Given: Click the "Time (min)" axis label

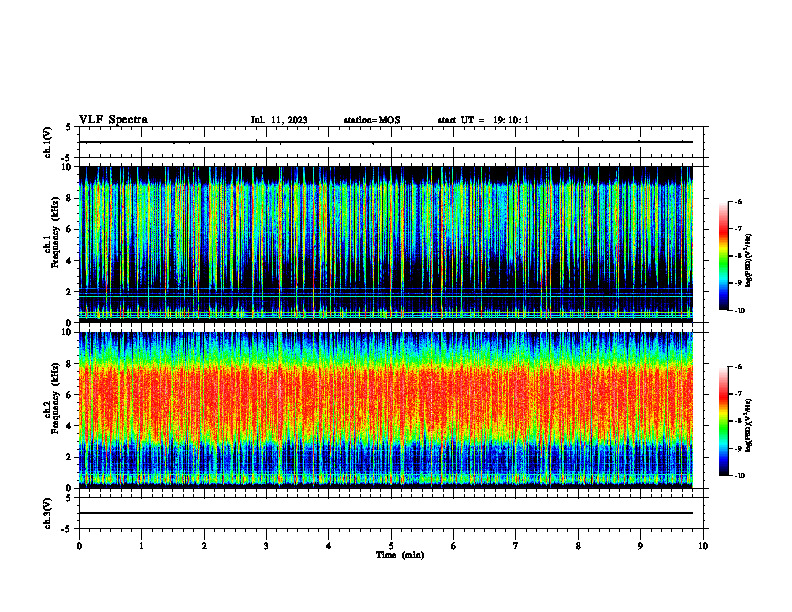Looking at the screenshot, I should (400, 555).
